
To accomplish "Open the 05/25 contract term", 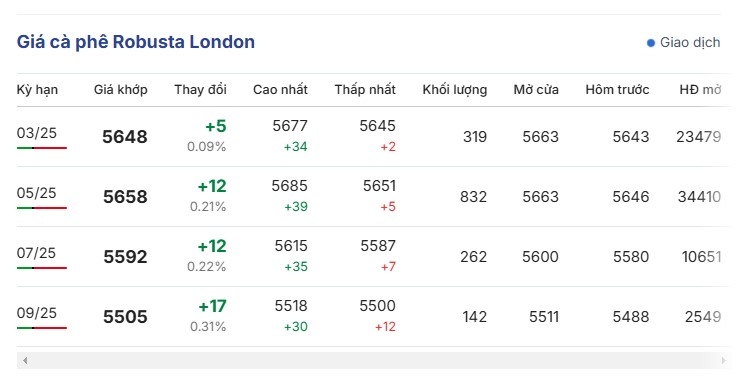I will pos(37,193).
